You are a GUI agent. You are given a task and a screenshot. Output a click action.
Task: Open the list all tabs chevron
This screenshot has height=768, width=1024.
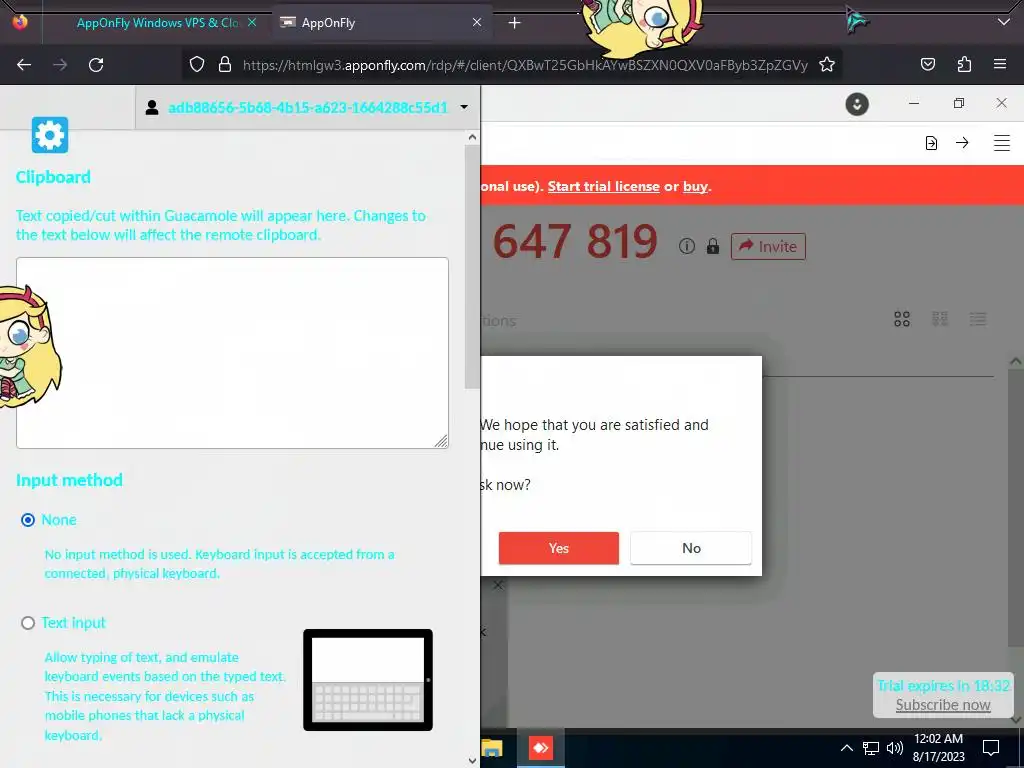[1004, 22]
